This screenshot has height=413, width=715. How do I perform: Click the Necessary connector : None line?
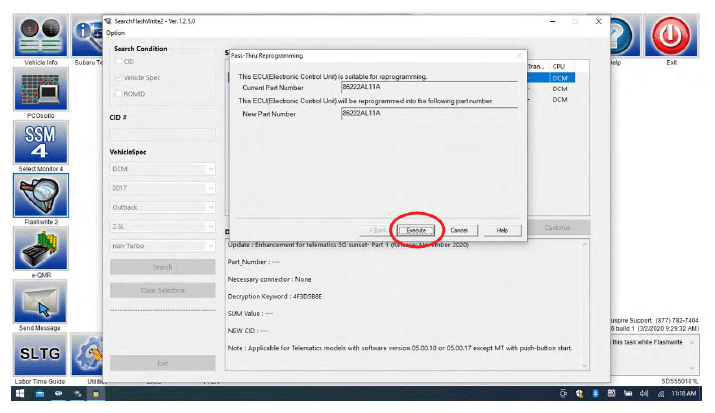[x=269, y=279]
